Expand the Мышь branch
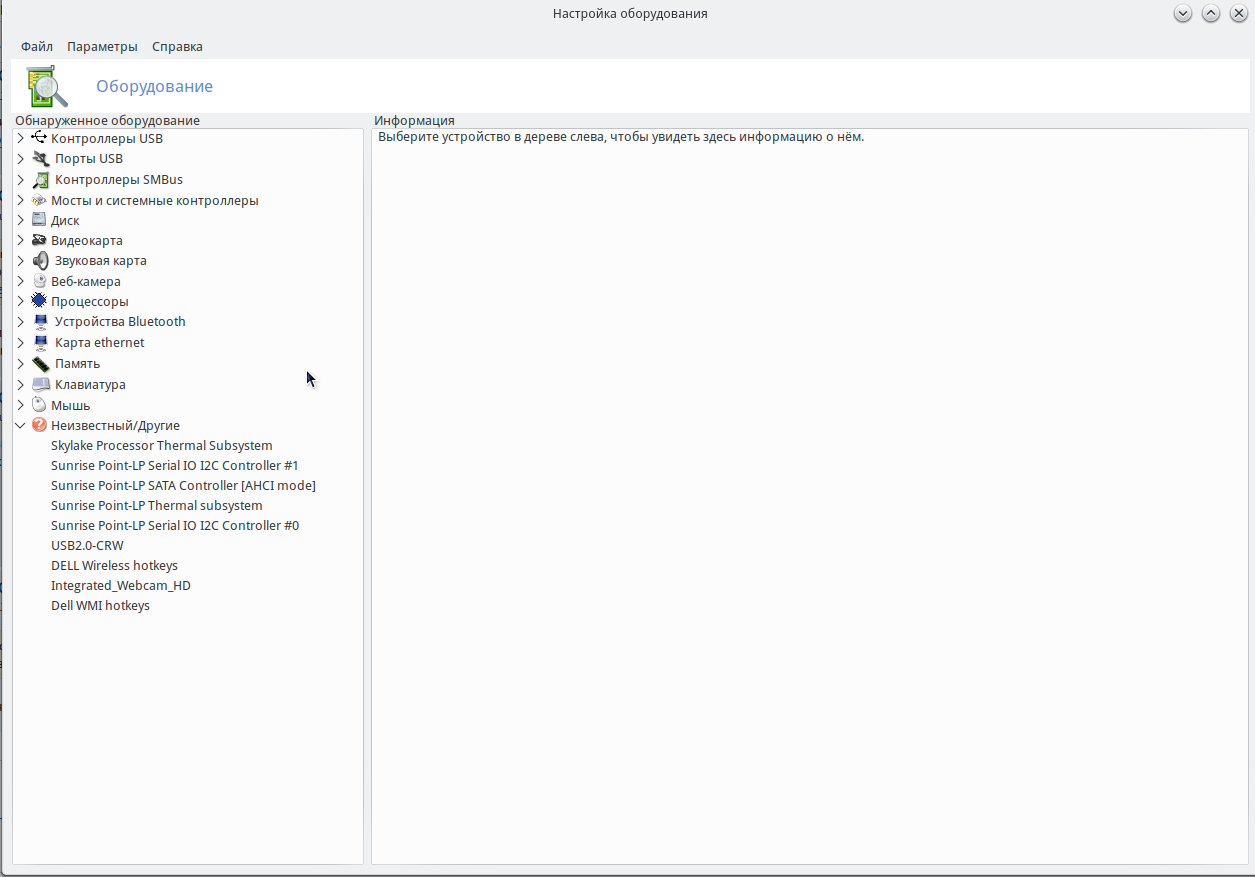Viewport: 1255px width, 877px height. tap(21, 405)
